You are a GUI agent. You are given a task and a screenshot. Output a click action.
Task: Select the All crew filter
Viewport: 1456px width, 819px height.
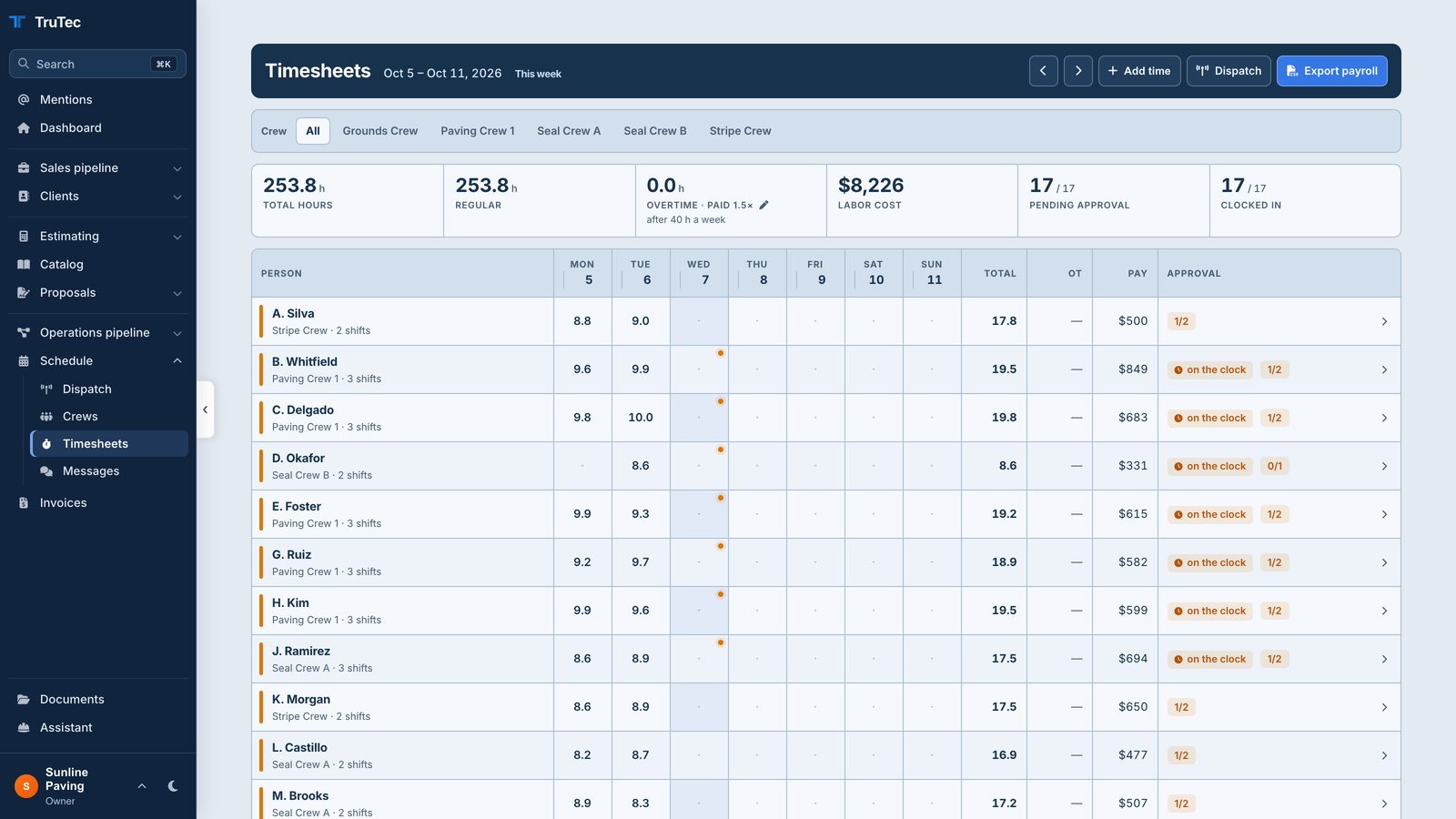[313, 131]
